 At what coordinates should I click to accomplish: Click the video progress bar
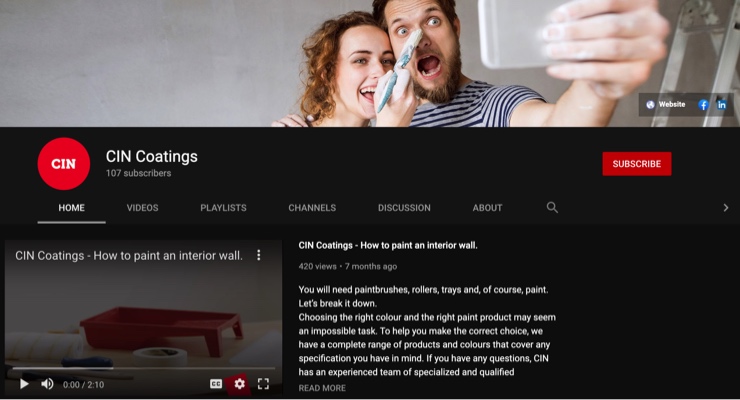(143, 368)
